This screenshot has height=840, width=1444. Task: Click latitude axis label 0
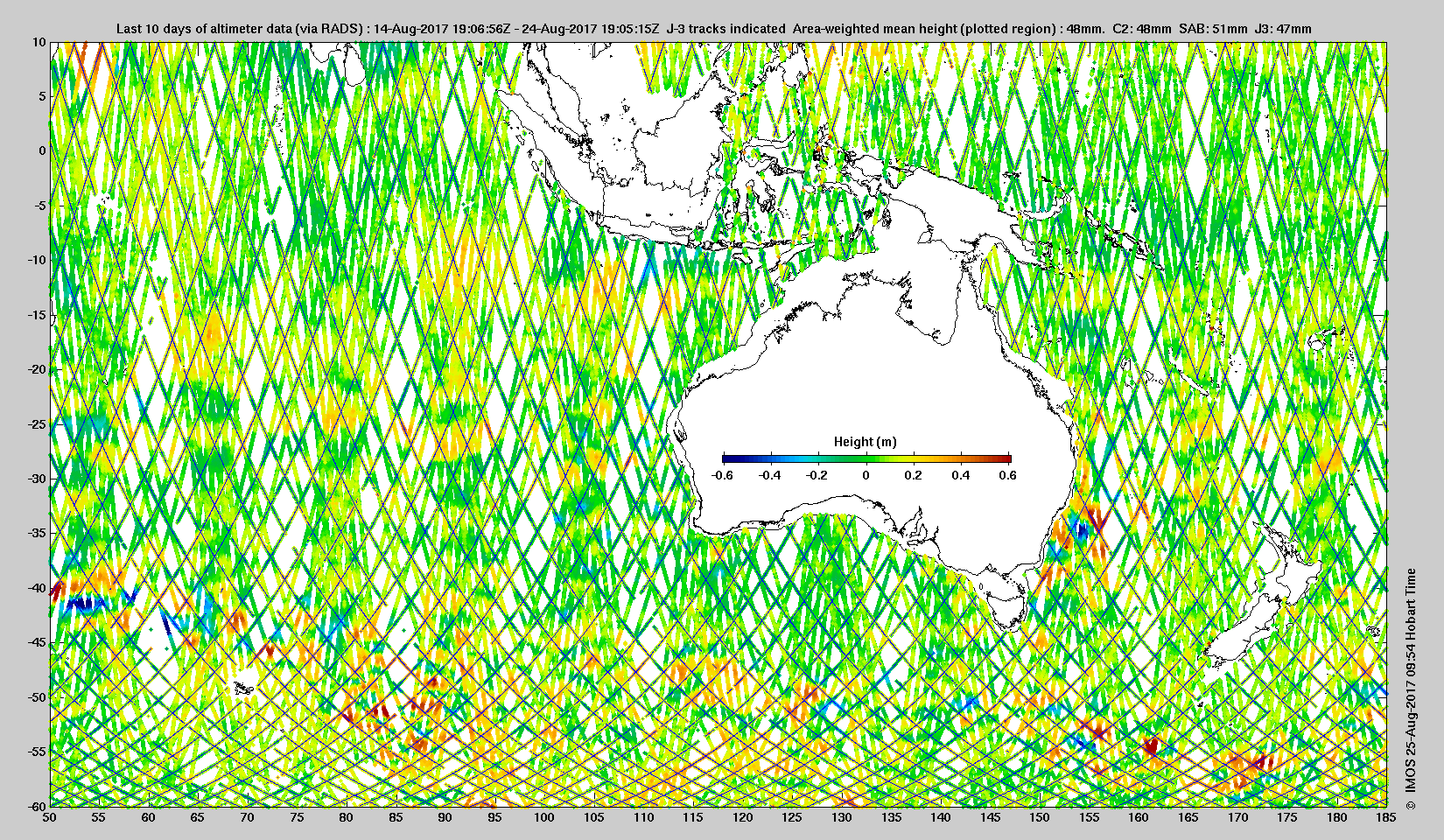tap(41, 150)
